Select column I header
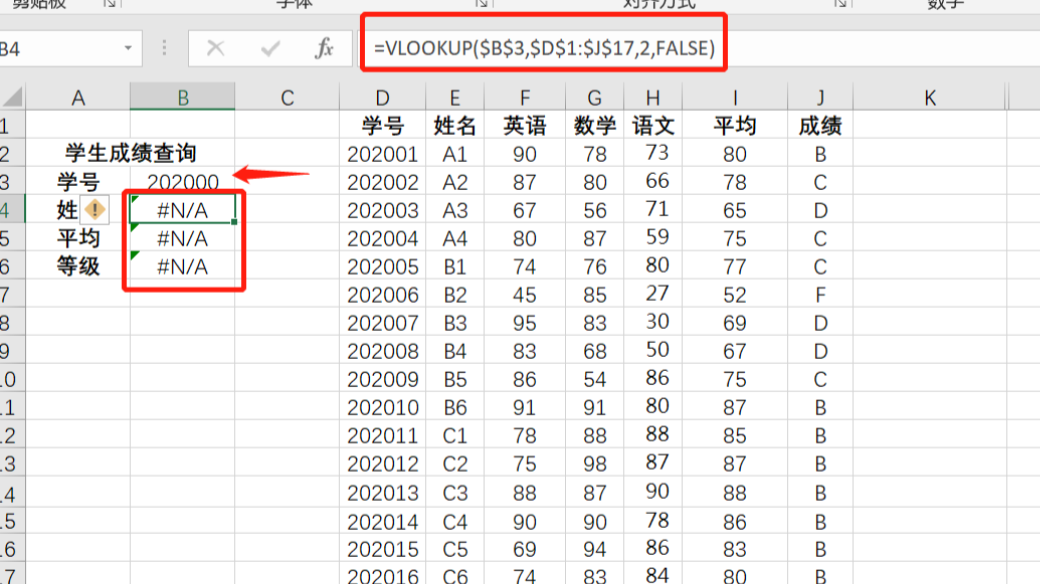This screenshot has height=584, width=1040. pyautogui.click(x=735, y=98)
